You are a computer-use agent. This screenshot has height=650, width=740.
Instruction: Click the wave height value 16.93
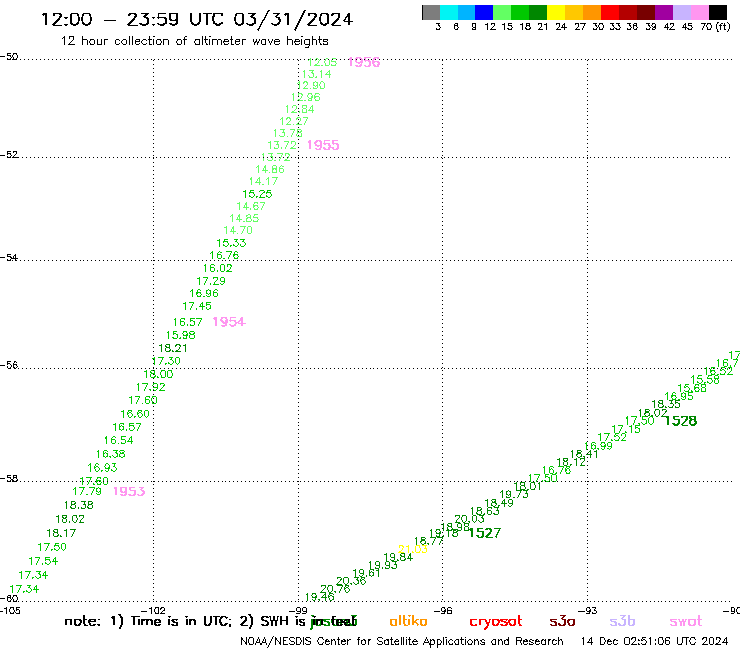point(102,468)
